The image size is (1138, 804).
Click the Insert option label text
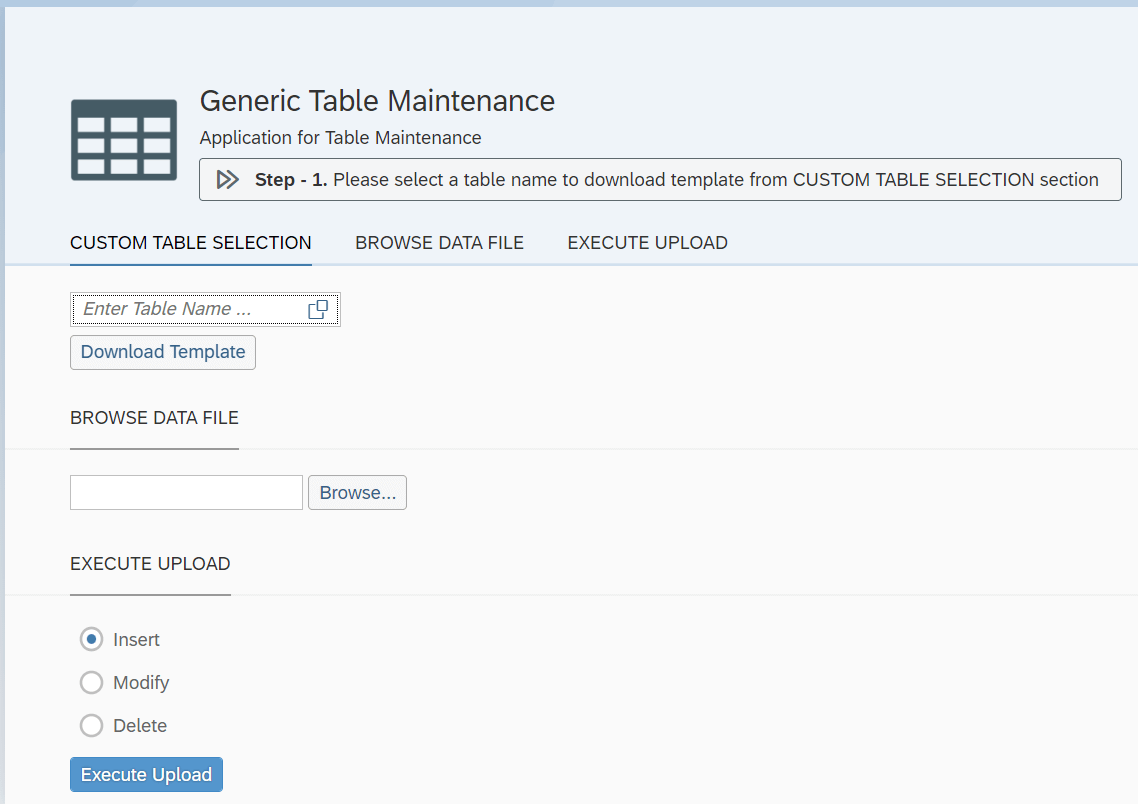click(136, 639)
